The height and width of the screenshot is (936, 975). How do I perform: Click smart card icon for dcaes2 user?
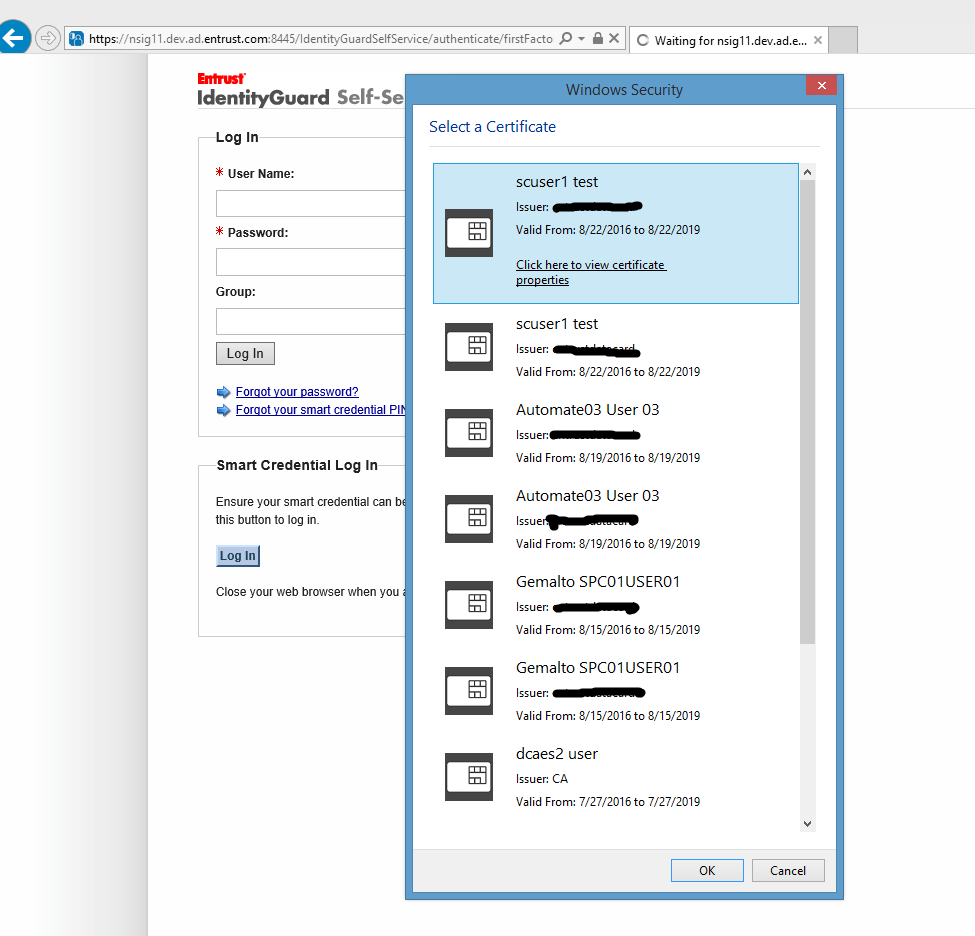pyautogui.click(x=468, y=776)
